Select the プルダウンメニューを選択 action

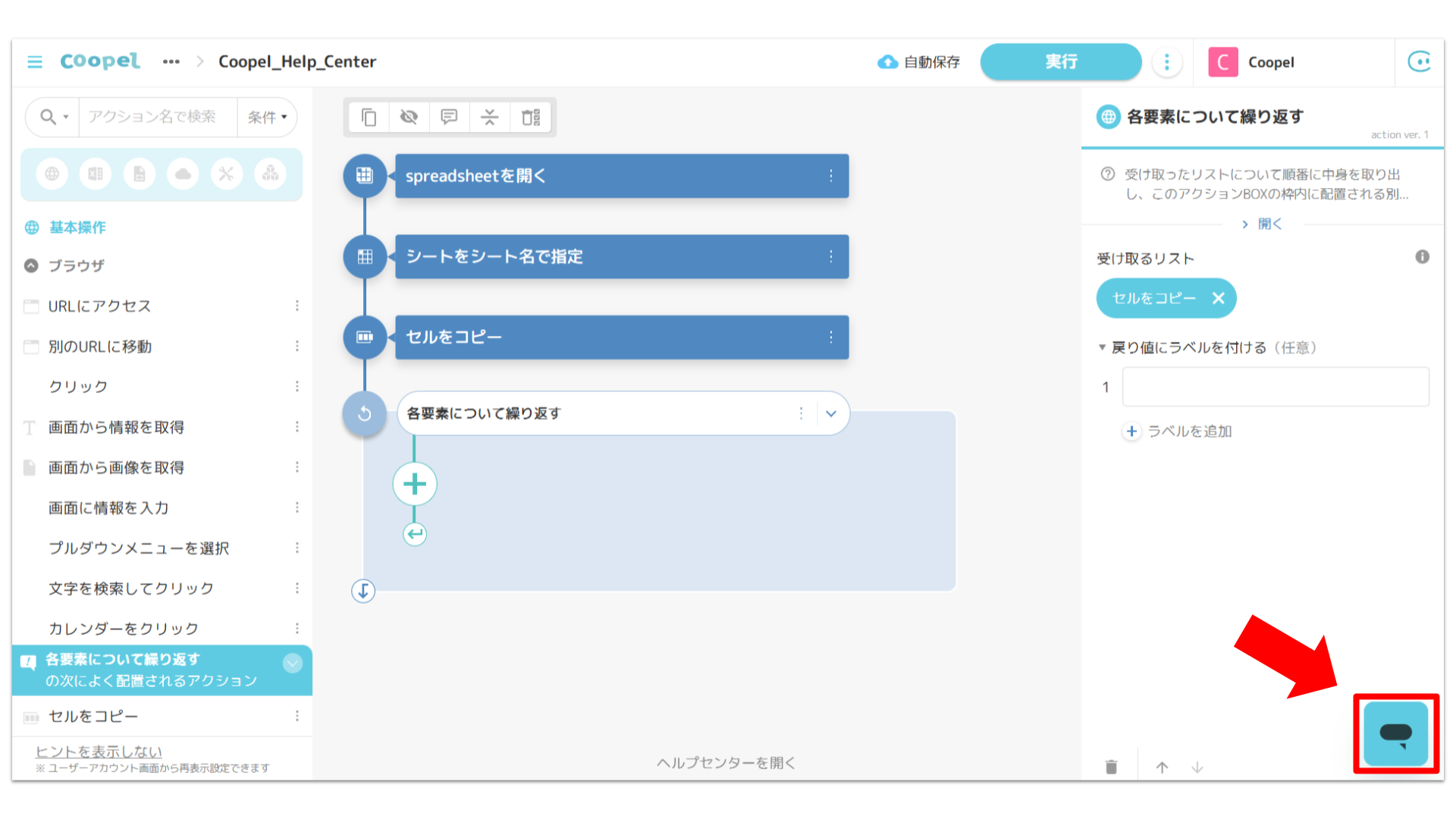139,548
